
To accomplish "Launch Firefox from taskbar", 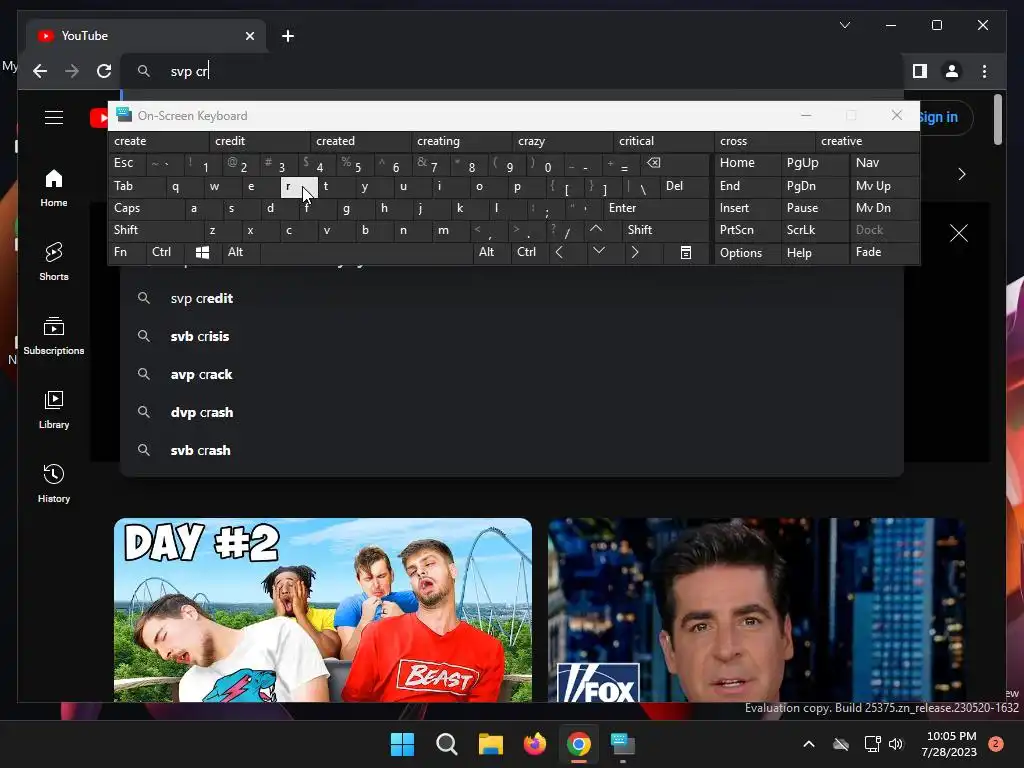I will coord(535,744).
